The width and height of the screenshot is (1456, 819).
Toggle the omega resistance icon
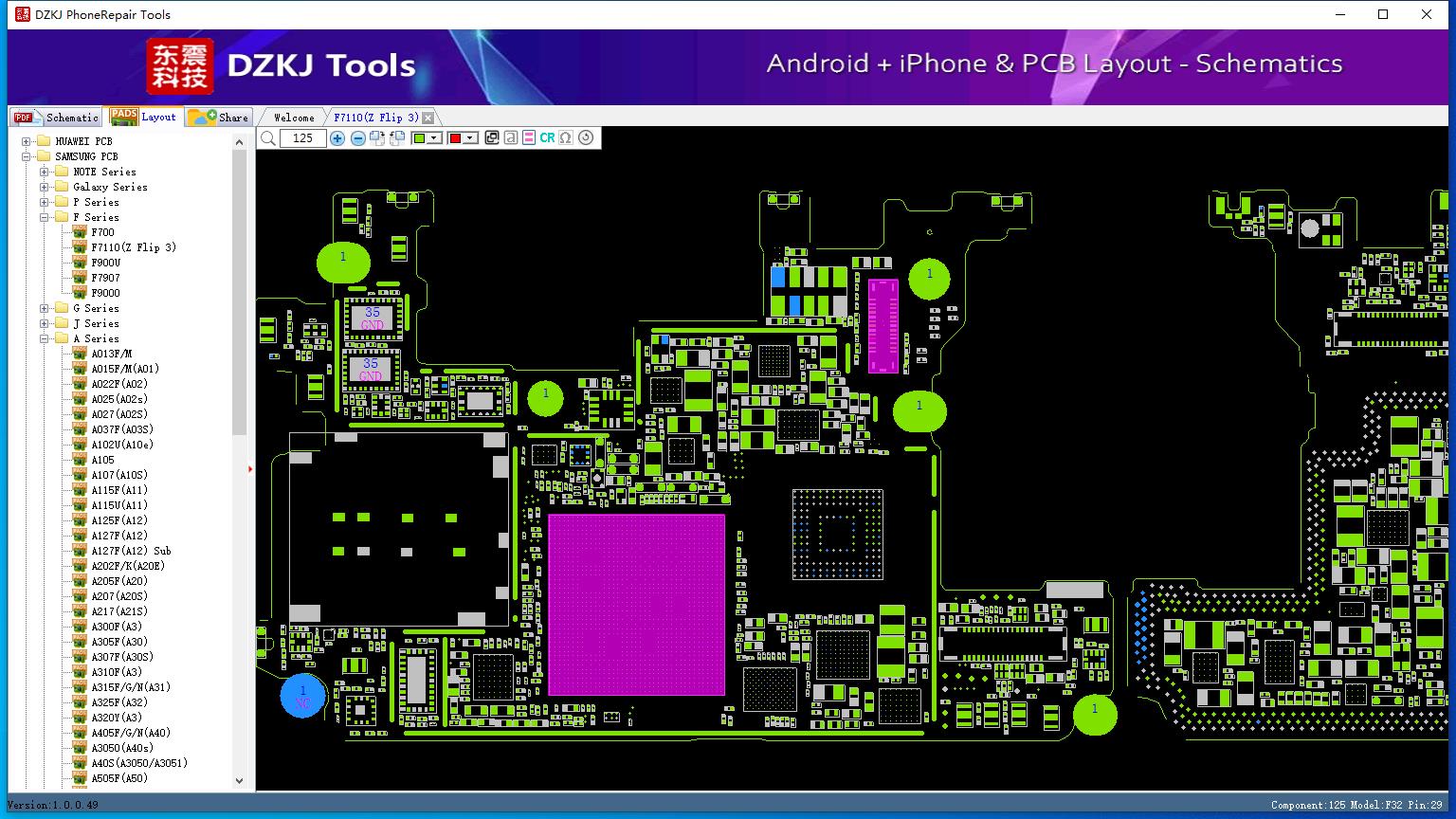tap(566, 138)
